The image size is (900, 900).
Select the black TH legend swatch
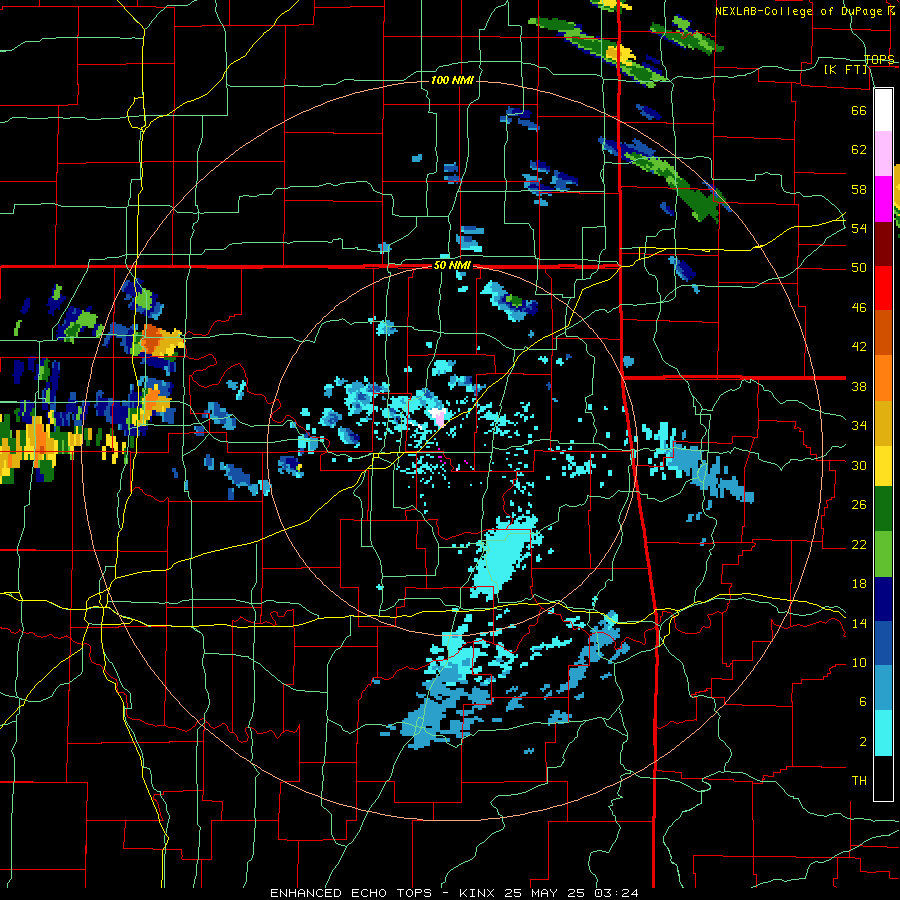tap(883, 778)
